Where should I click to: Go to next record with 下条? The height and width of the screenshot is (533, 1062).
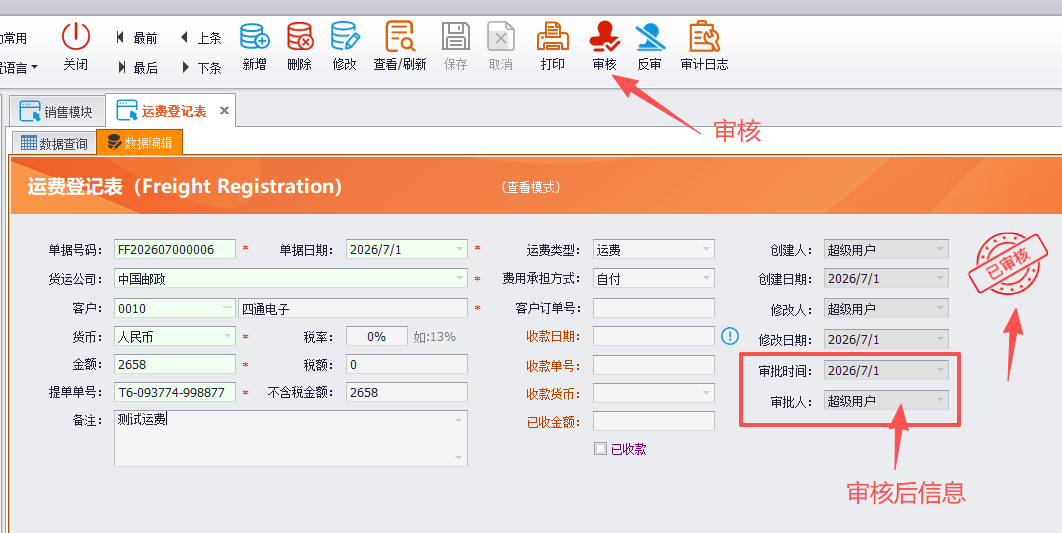pyautogui.click(x=201, y=67)
